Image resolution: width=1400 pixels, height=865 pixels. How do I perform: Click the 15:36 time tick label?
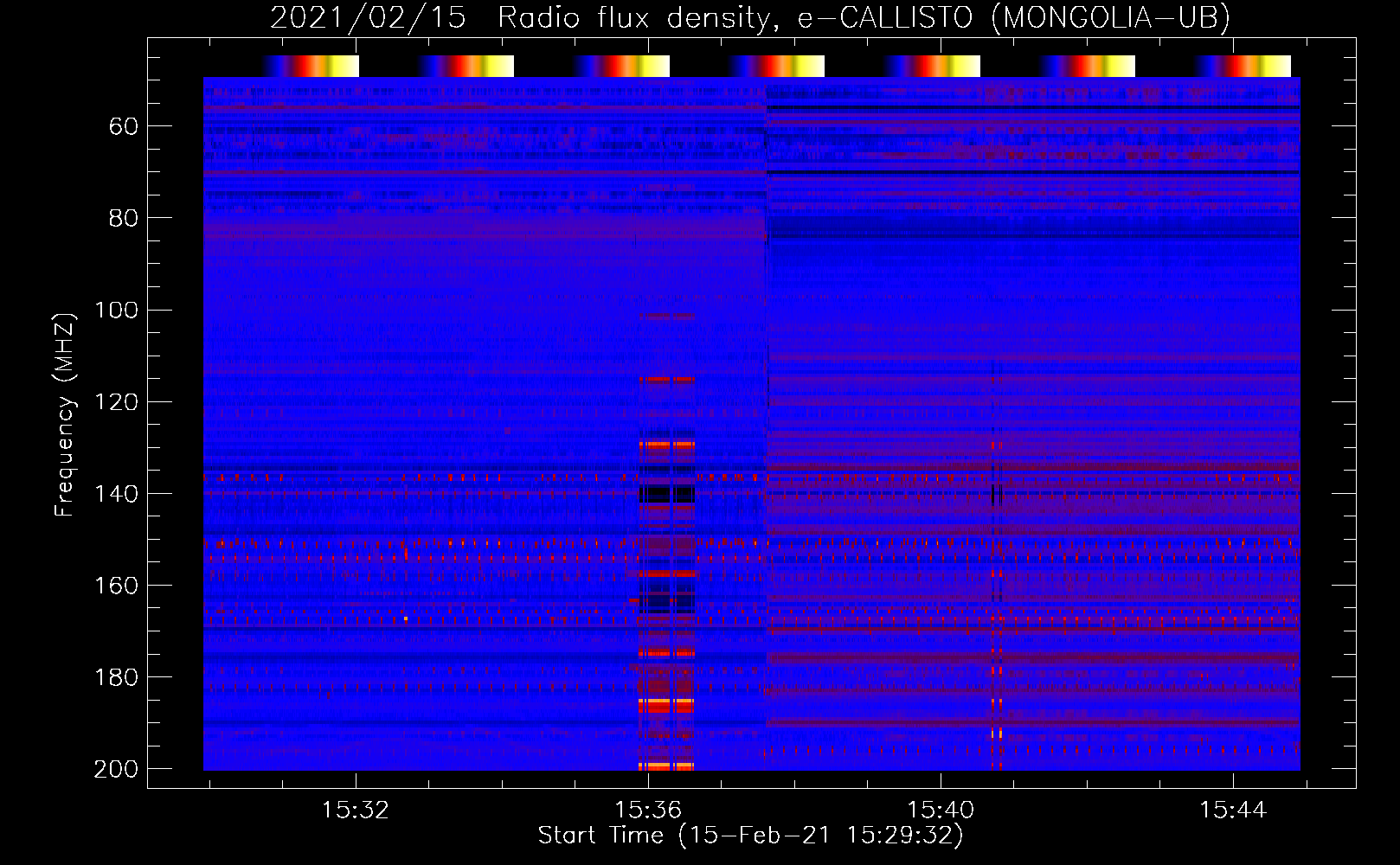pyautogui.click(x=648, y=811)
